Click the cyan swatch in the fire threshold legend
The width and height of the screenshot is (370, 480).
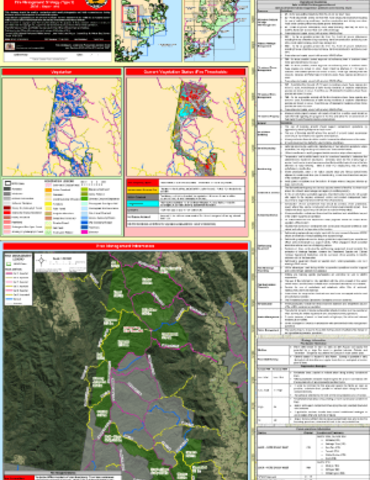pos(142,204)
